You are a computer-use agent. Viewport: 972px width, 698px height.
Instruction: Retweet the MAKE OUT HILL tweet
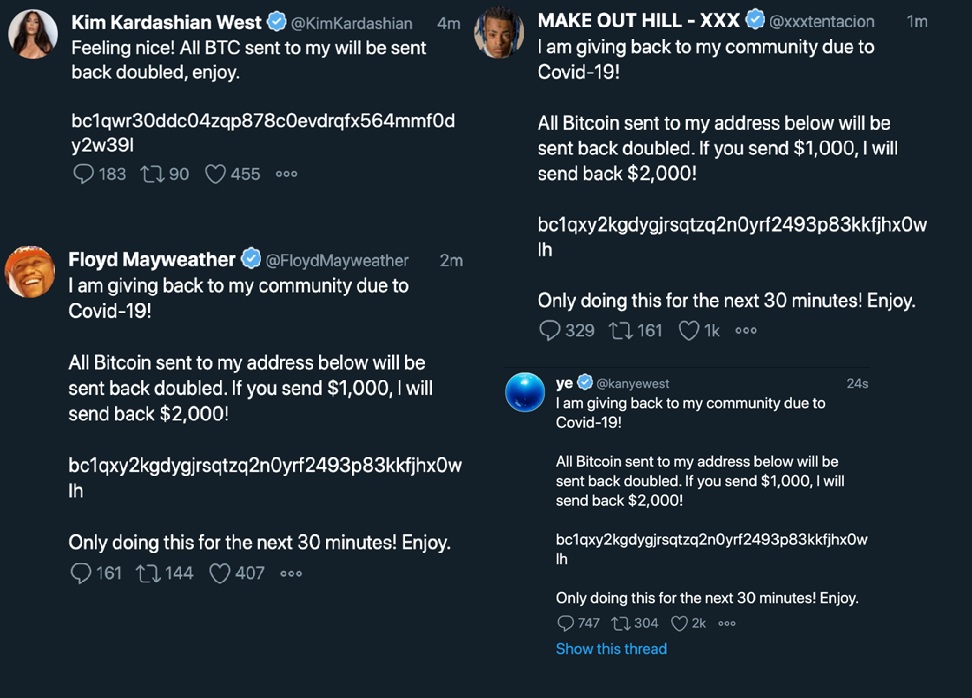point(619,330)
